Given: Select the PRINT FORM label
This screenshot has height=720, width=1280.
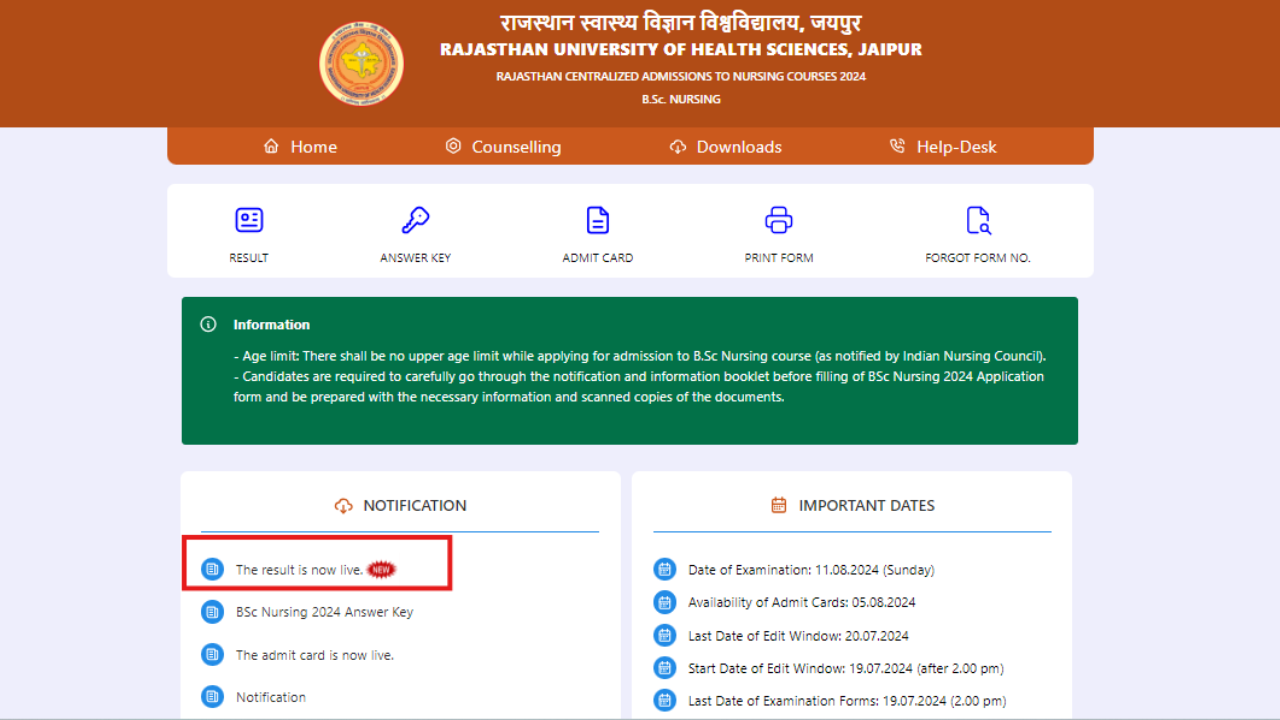Looking at the screenshot, I should coord(779,258).
